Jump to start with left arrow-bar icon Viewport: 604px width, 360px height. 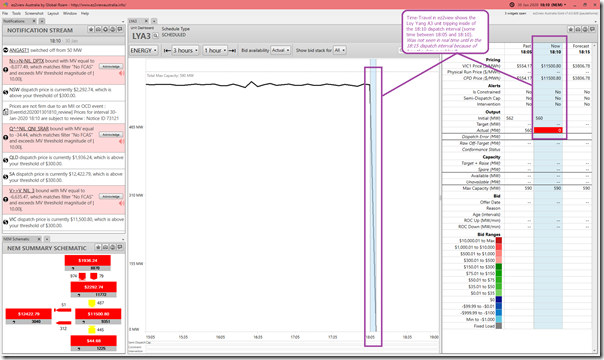167,50
